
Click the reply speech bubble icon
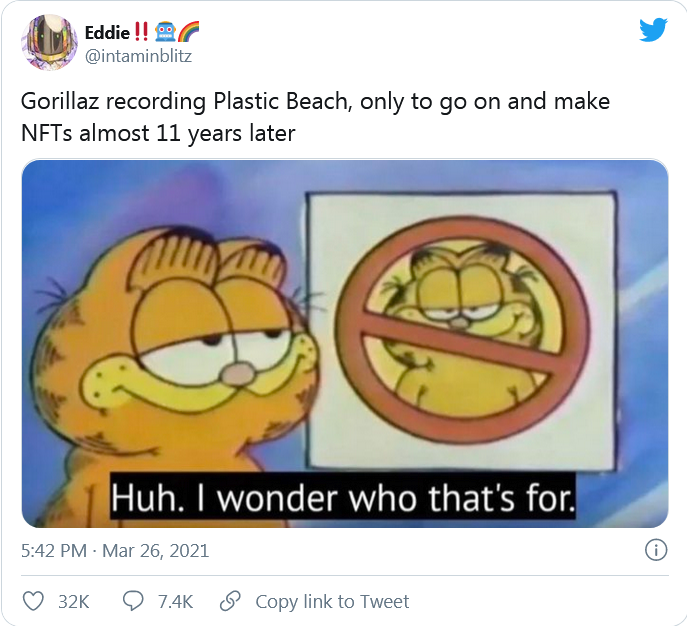(132, 600)
